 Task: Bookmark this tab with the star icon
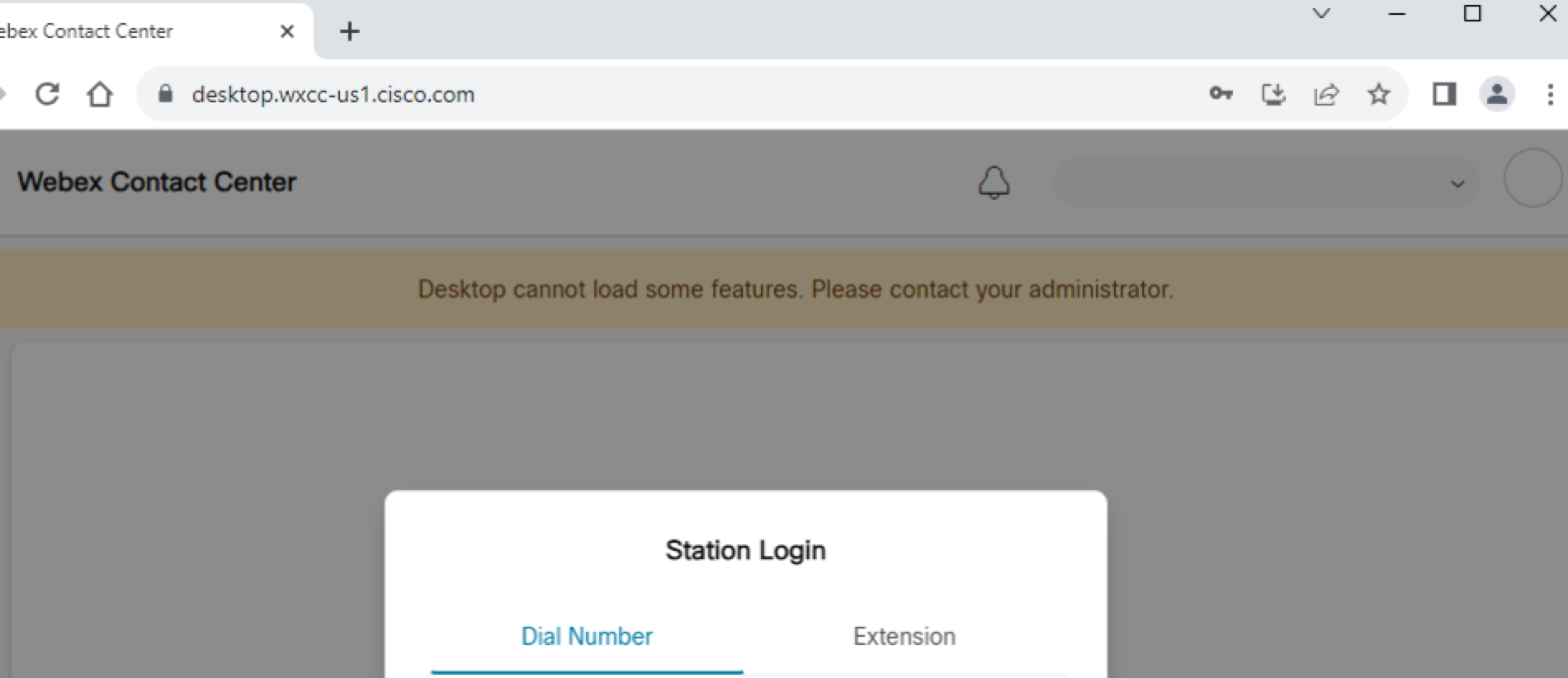(x=1379, y=94)
